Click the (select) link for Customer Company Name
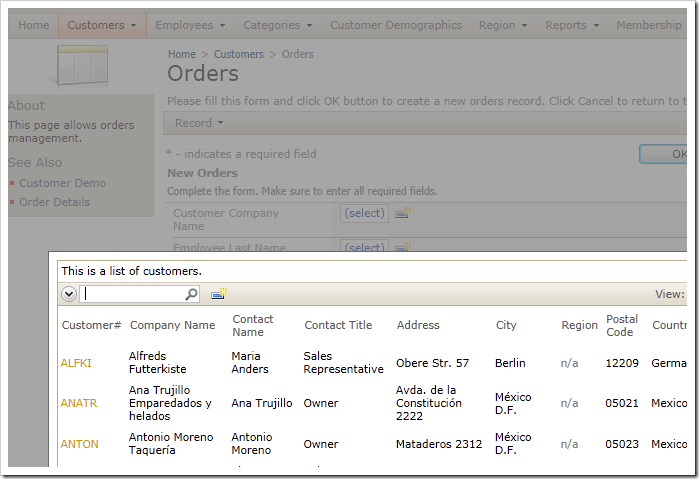This screenshot has height=479, width=699. [364, 213]
